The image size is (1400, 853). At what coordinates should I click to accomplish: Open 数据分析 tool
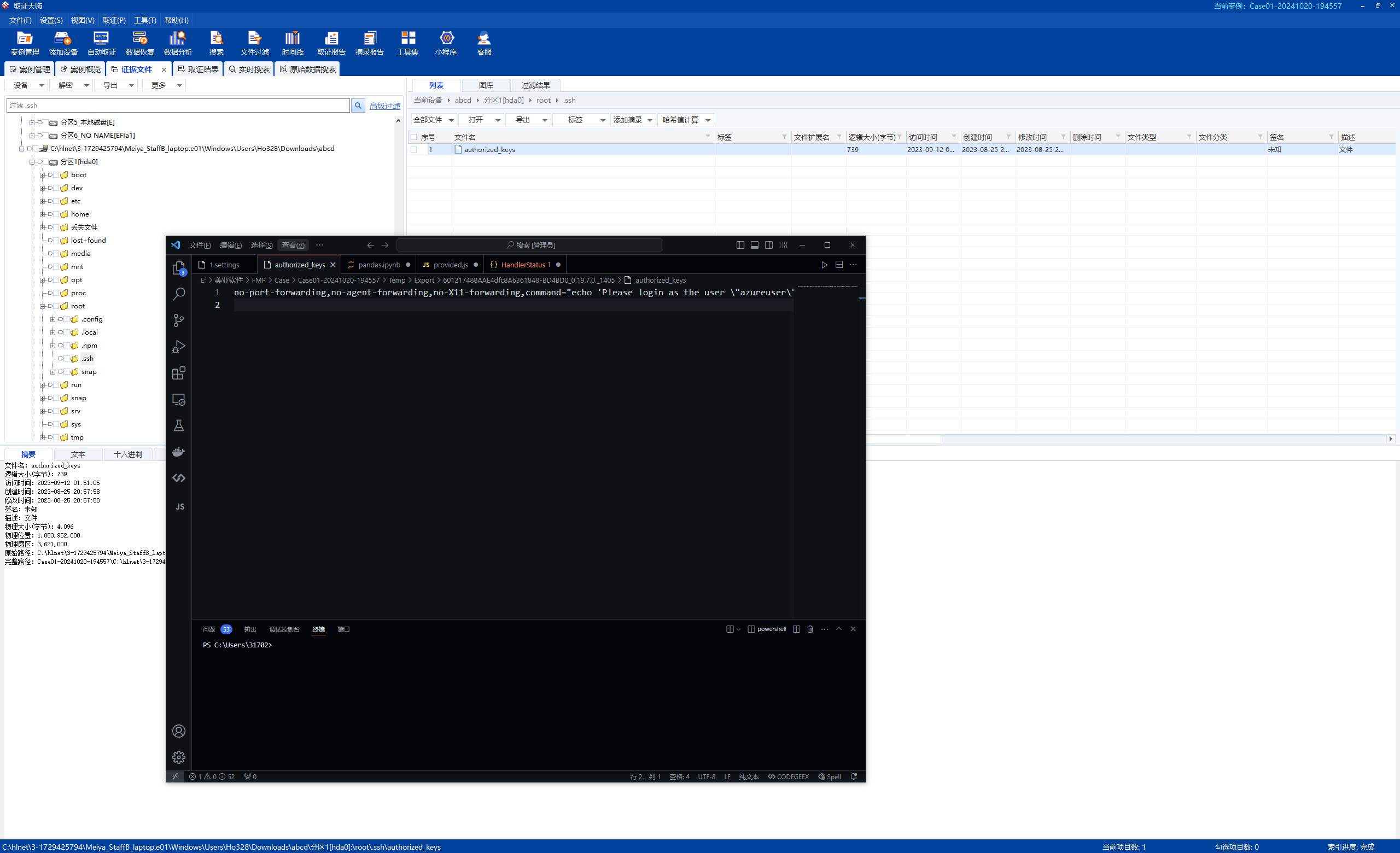tap(178, 43)
